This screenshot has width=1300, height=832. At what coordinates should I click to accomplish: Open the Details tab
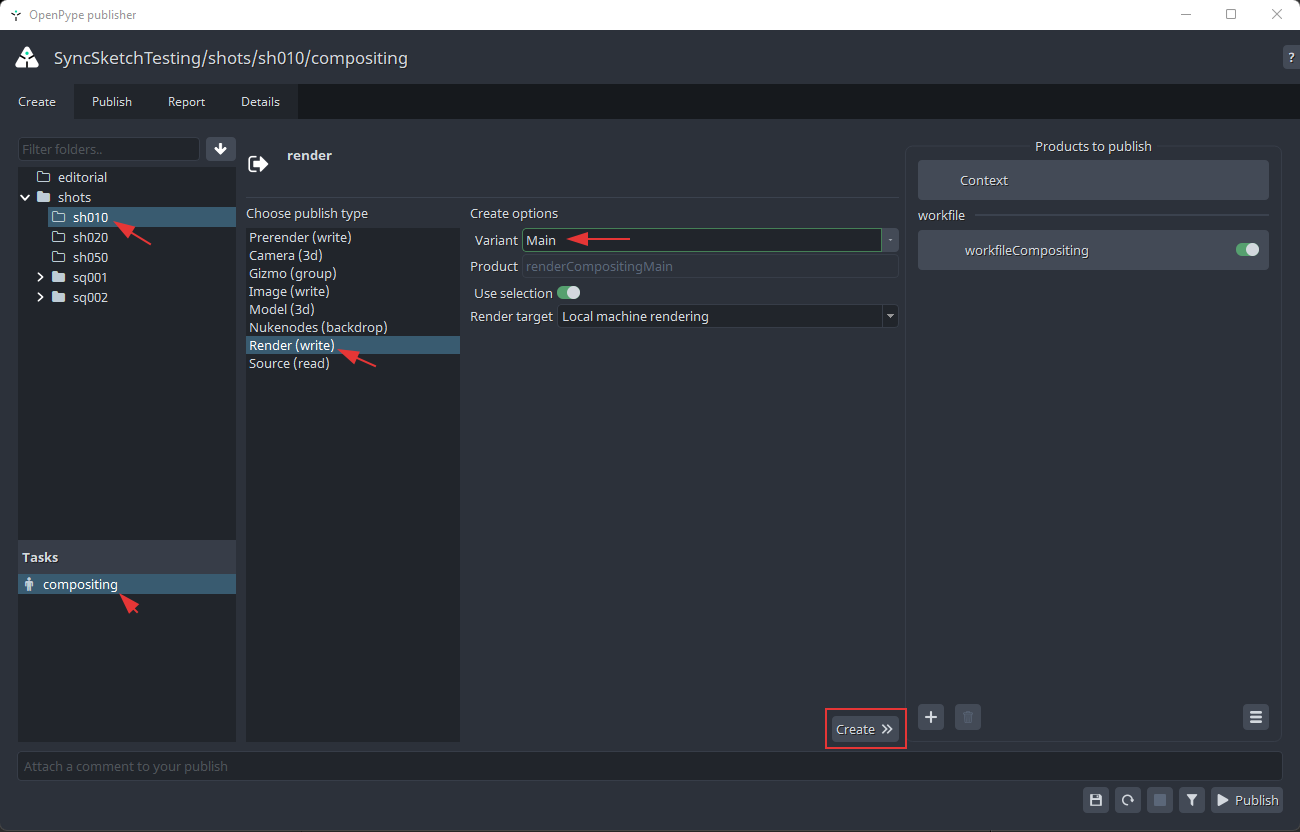tap(261, 102)
